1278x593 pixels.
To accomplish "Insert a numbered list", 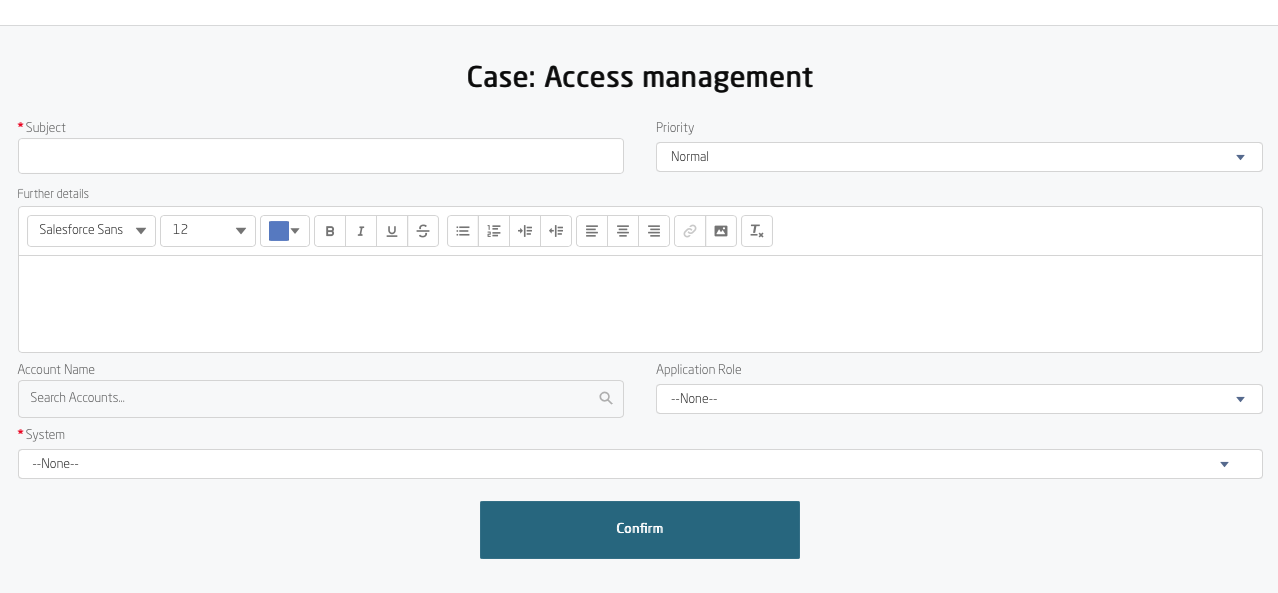I will 494,231.
